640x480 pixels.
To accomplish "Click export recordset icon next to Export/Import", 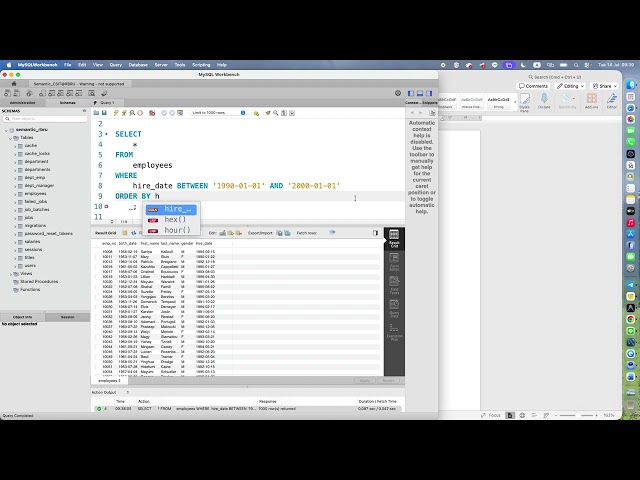I will (x=280, y=233).
